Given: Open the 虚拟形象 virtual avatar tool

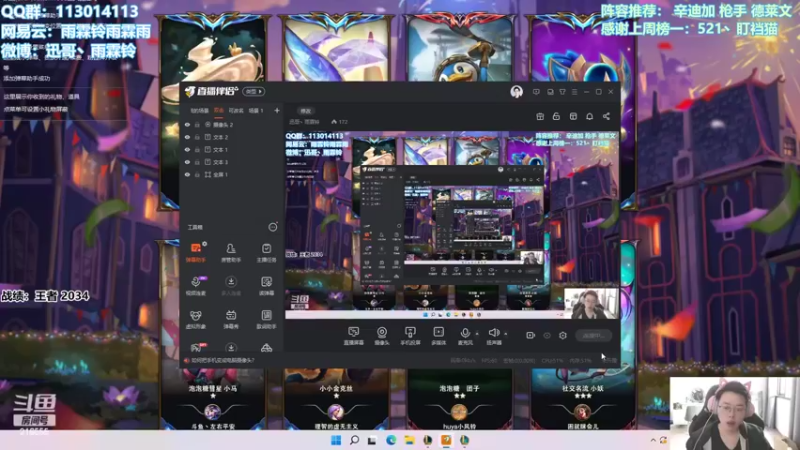Looking at the screenshot, I should pos(195,319).
